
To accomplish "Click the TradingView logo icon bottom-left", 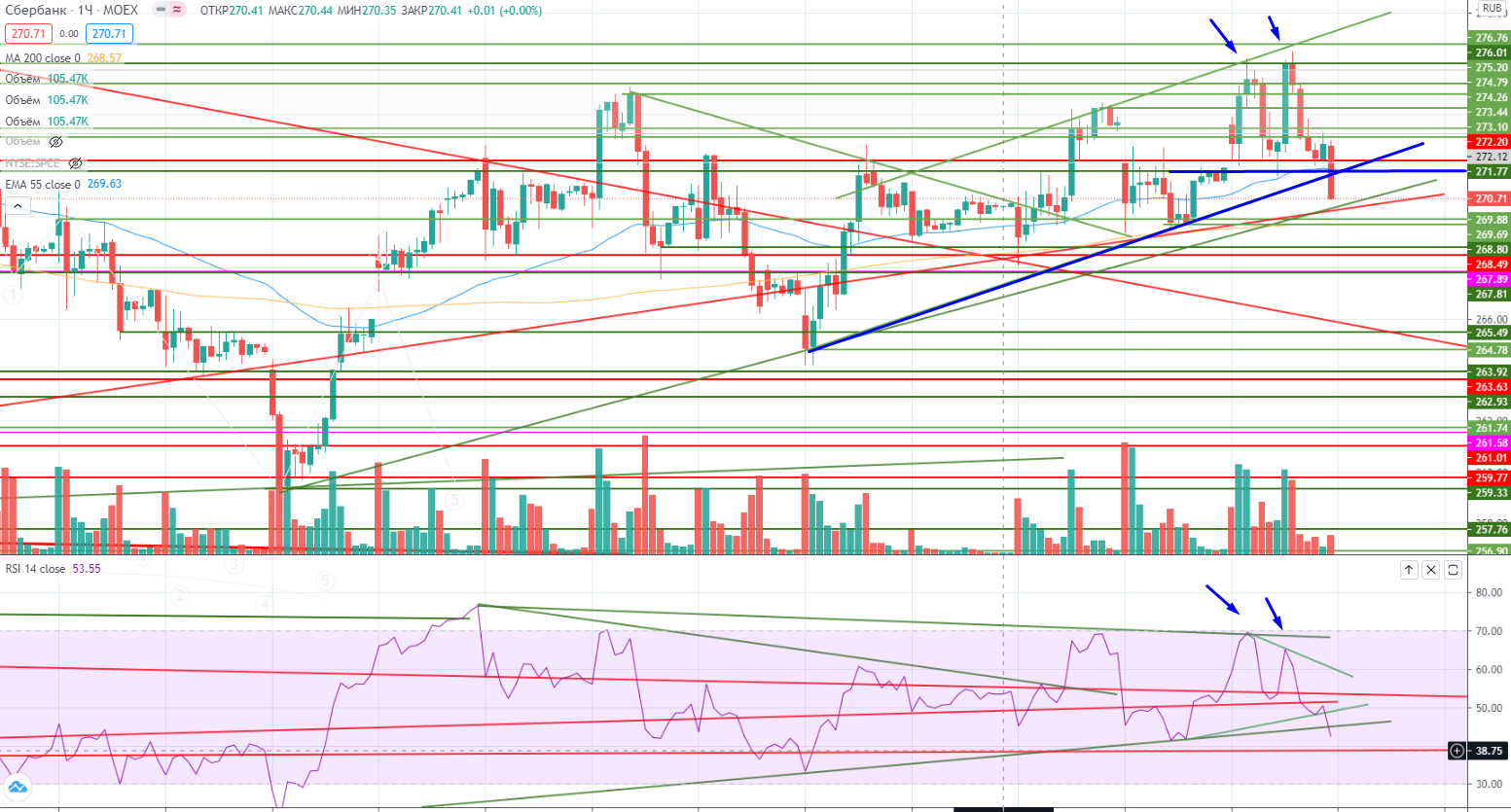I will (x=17, y=788).
